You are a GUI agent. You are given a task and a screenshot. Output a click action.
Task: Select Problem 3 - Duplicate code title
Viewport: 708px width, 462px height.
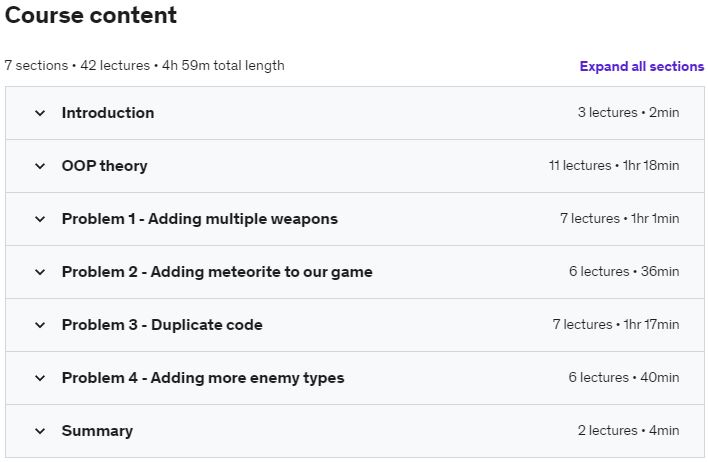162,325
